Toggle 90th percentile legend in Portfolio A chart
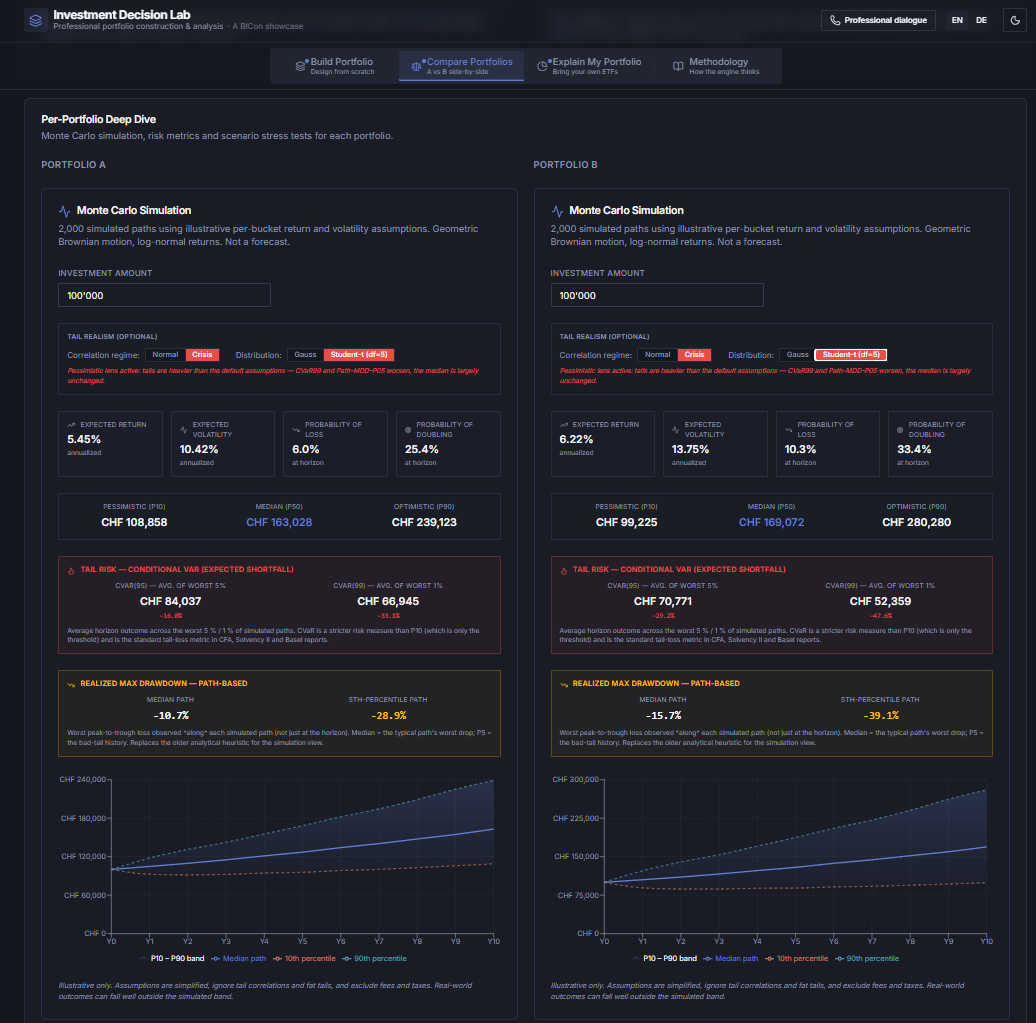Image resolution: width=1036 pixels, height=1023 pixels. click(x=375, y=959)
